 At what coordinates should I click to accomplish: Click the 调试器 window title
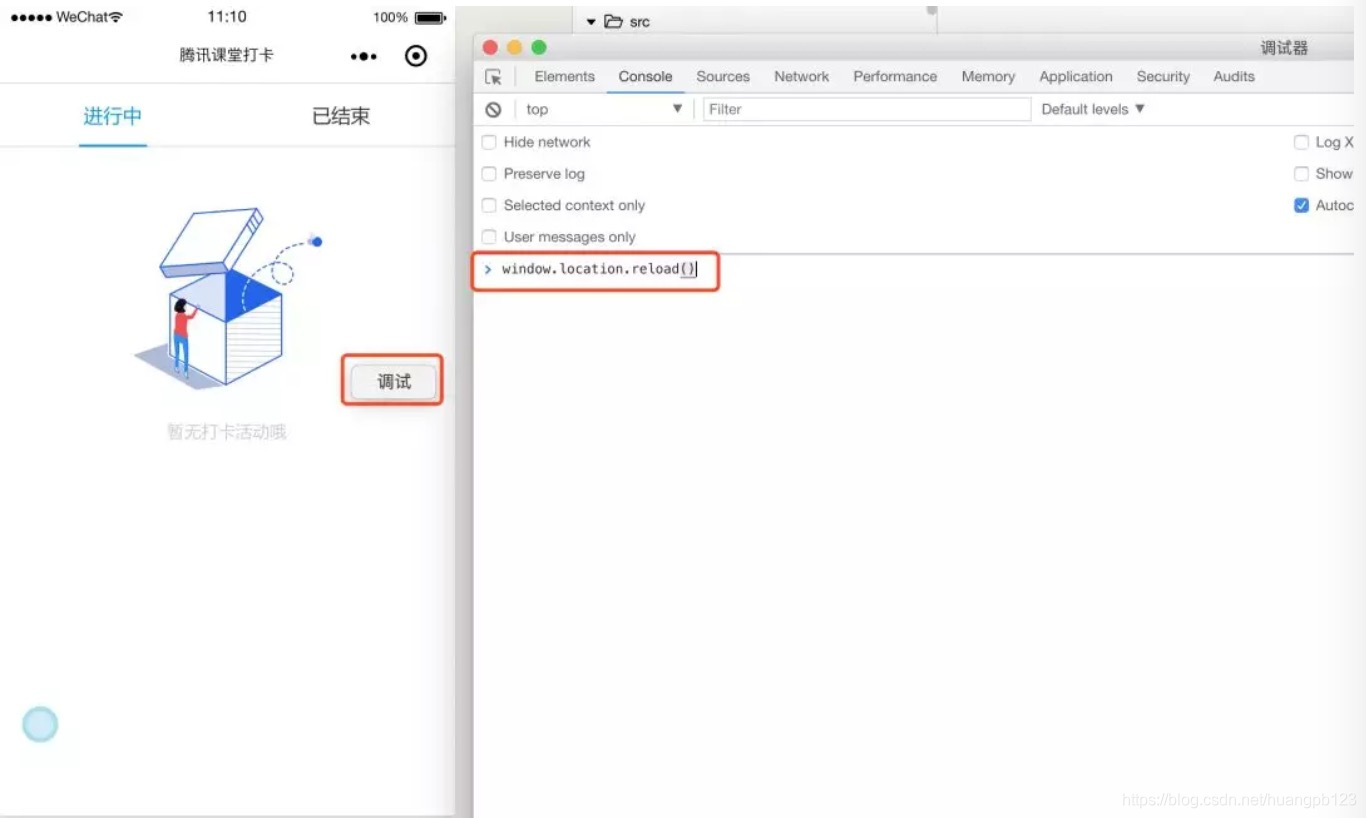pyautogui.click(x=1284, y=48)
